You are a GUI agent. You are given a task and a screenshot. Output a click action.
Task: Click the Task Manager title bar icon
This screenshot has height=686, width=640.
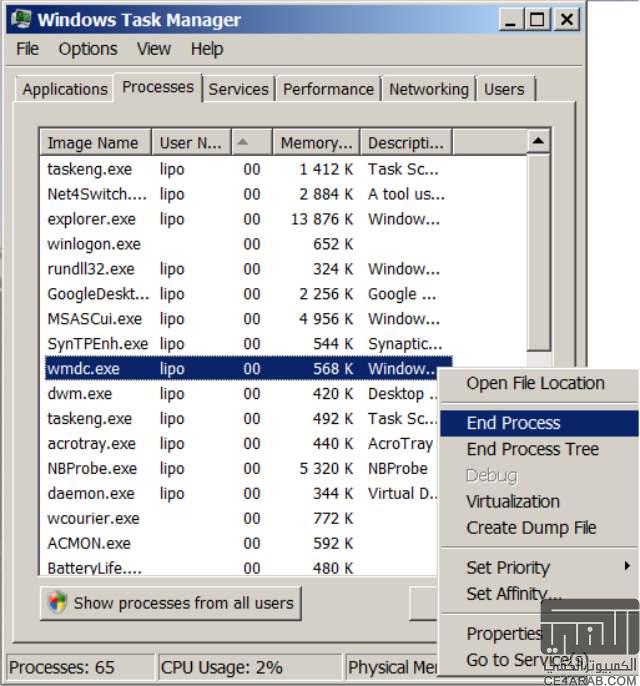(x=21, y=19)
